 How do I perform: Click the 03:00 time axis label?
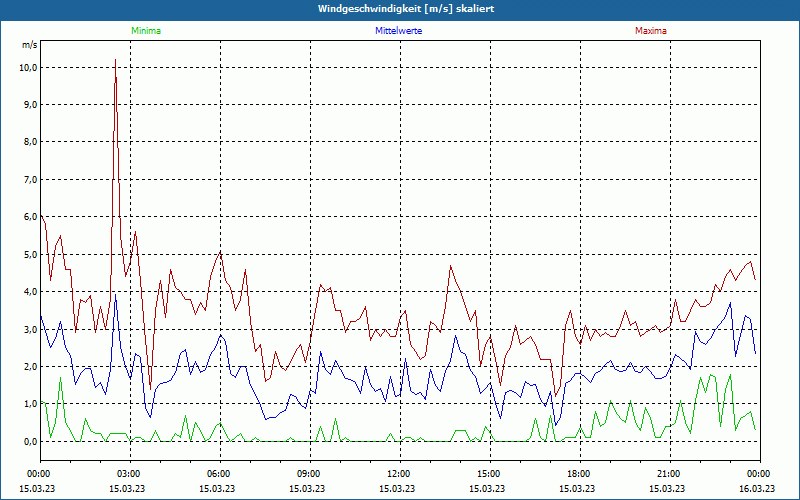[130, 474]
